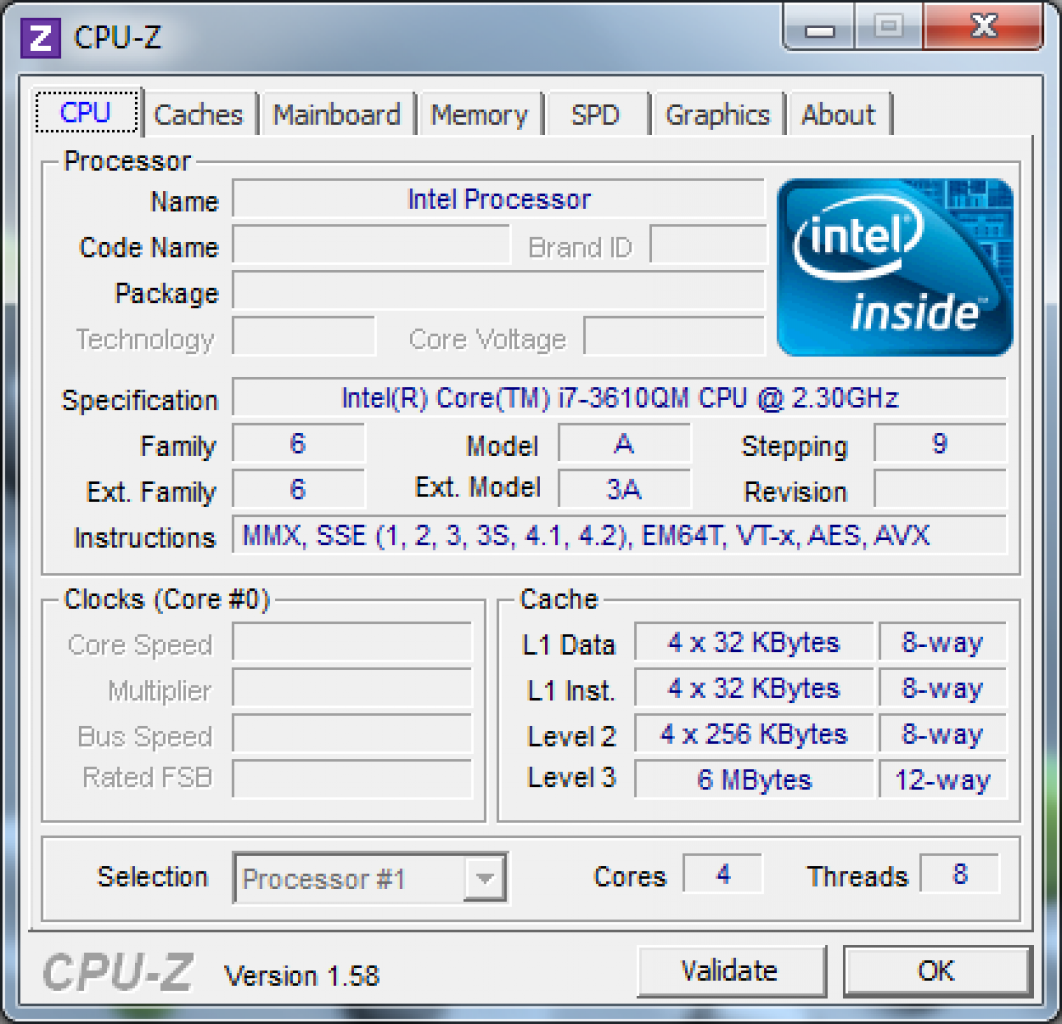Open the About tab
This screenshot has height=1024, width=1062.
(x=838, y=114)
